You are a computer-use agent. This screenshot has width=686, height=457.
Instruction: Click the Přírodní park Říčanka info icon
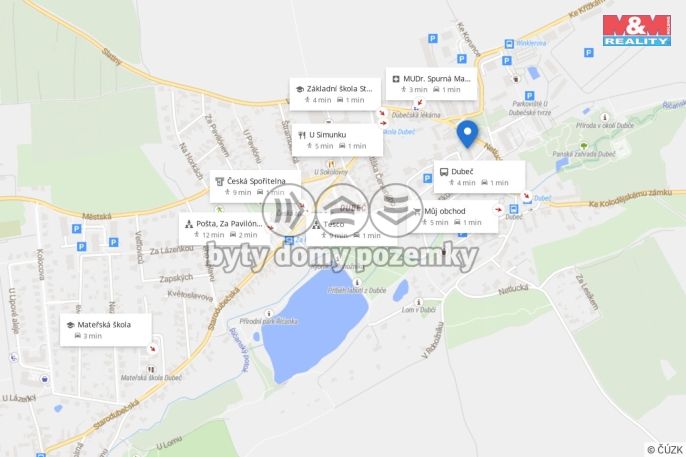(269, 314)
